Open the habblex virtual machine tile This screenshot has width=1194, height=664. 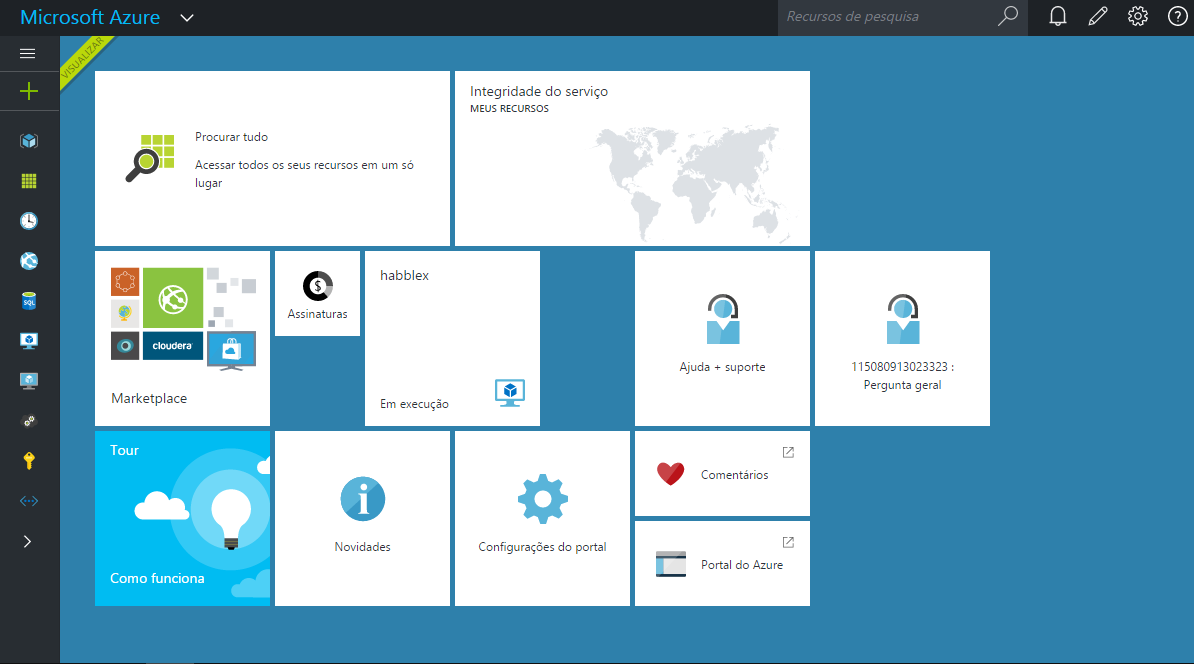pos(452,338)
